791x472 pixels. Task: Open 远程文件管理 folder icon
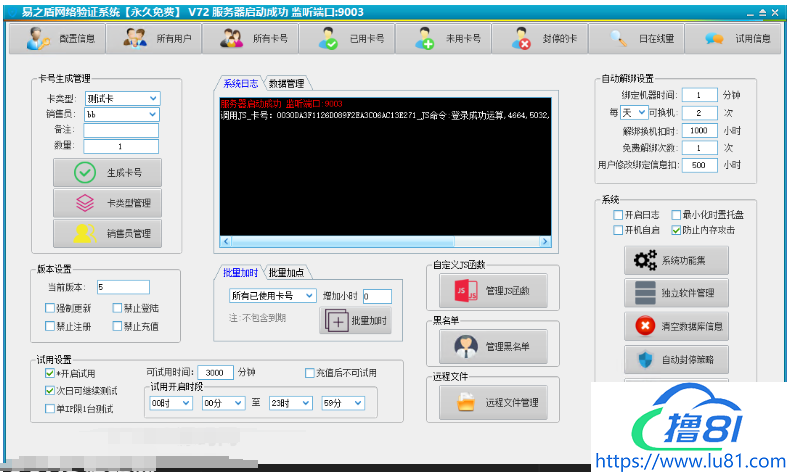tap(467, 403)
